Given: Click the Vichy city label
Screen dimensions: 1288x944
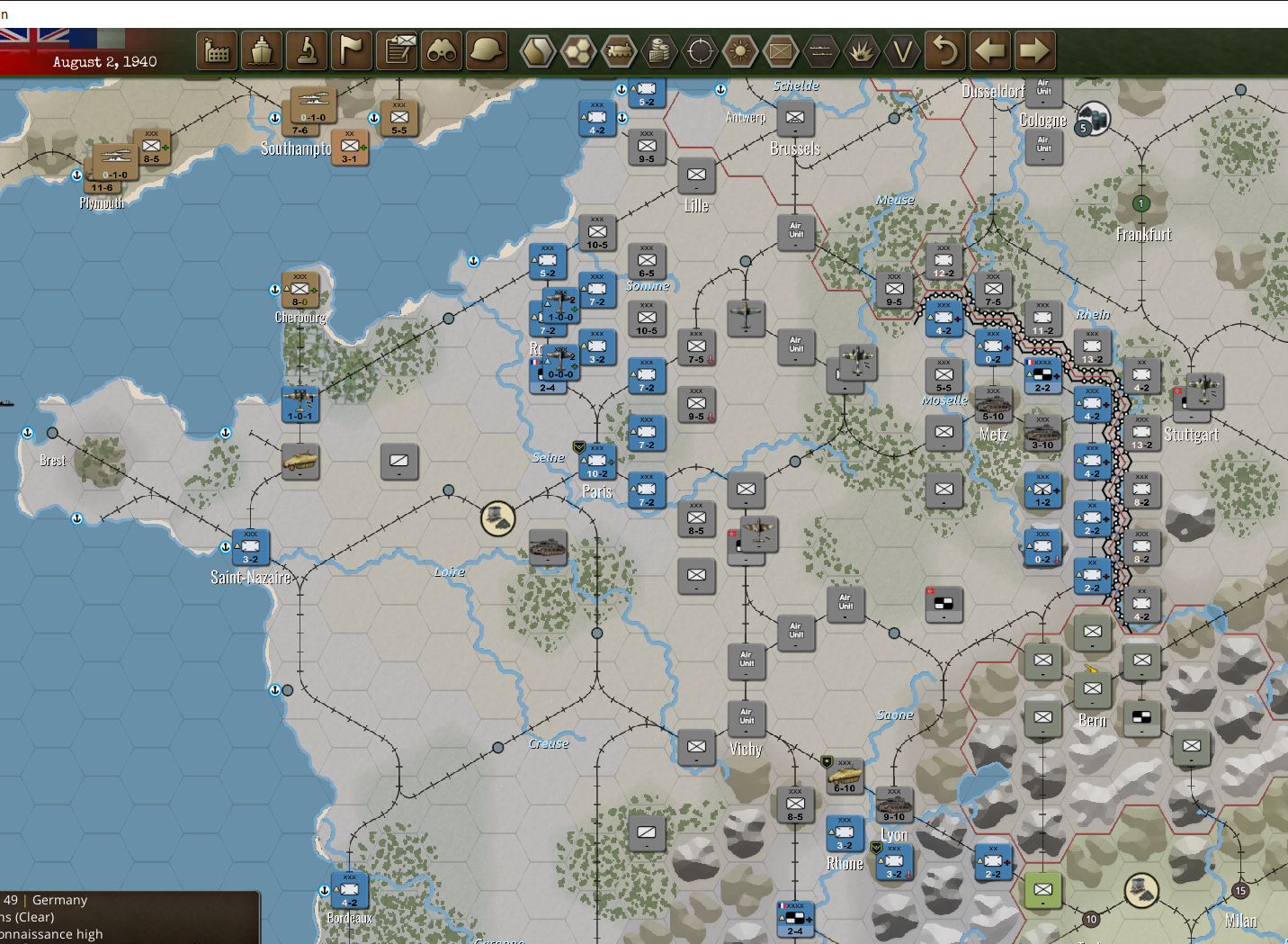Looking at the screenshot, I should (746, 749).
